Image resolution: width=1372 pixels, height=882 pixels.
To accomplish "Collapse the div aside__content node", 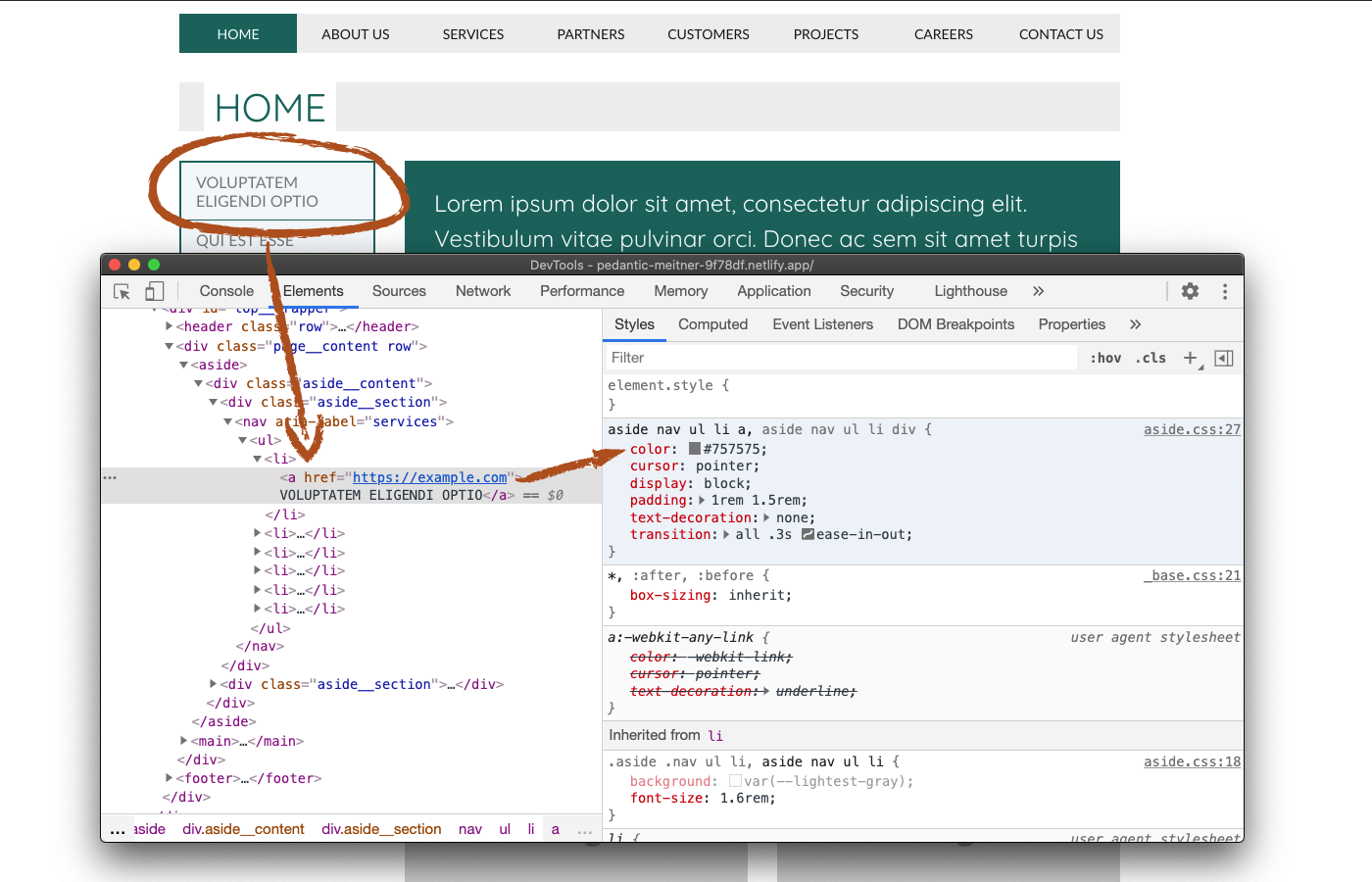I will pos(199,383).
